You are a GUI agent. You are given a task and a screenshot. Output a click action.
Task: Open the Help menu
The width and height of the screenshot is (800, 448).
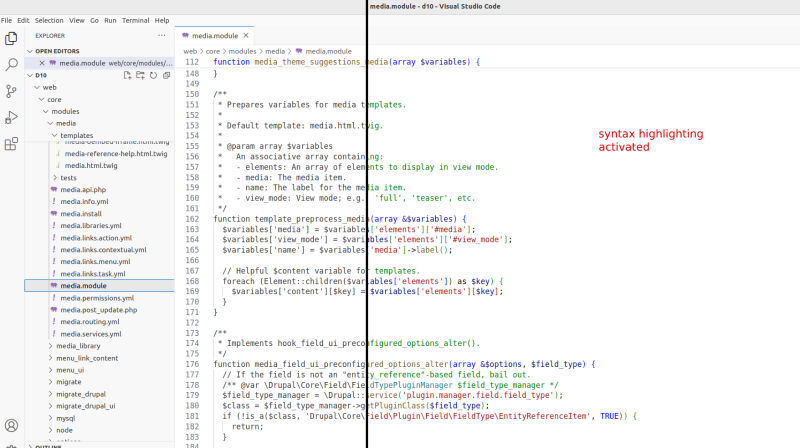pyautogui.click(x=162, y=20)
